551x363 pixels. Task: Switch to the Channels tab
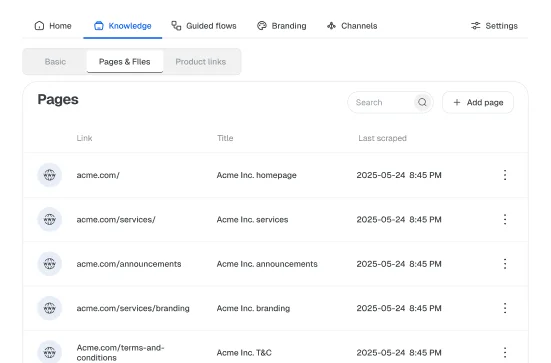(352, 26)
